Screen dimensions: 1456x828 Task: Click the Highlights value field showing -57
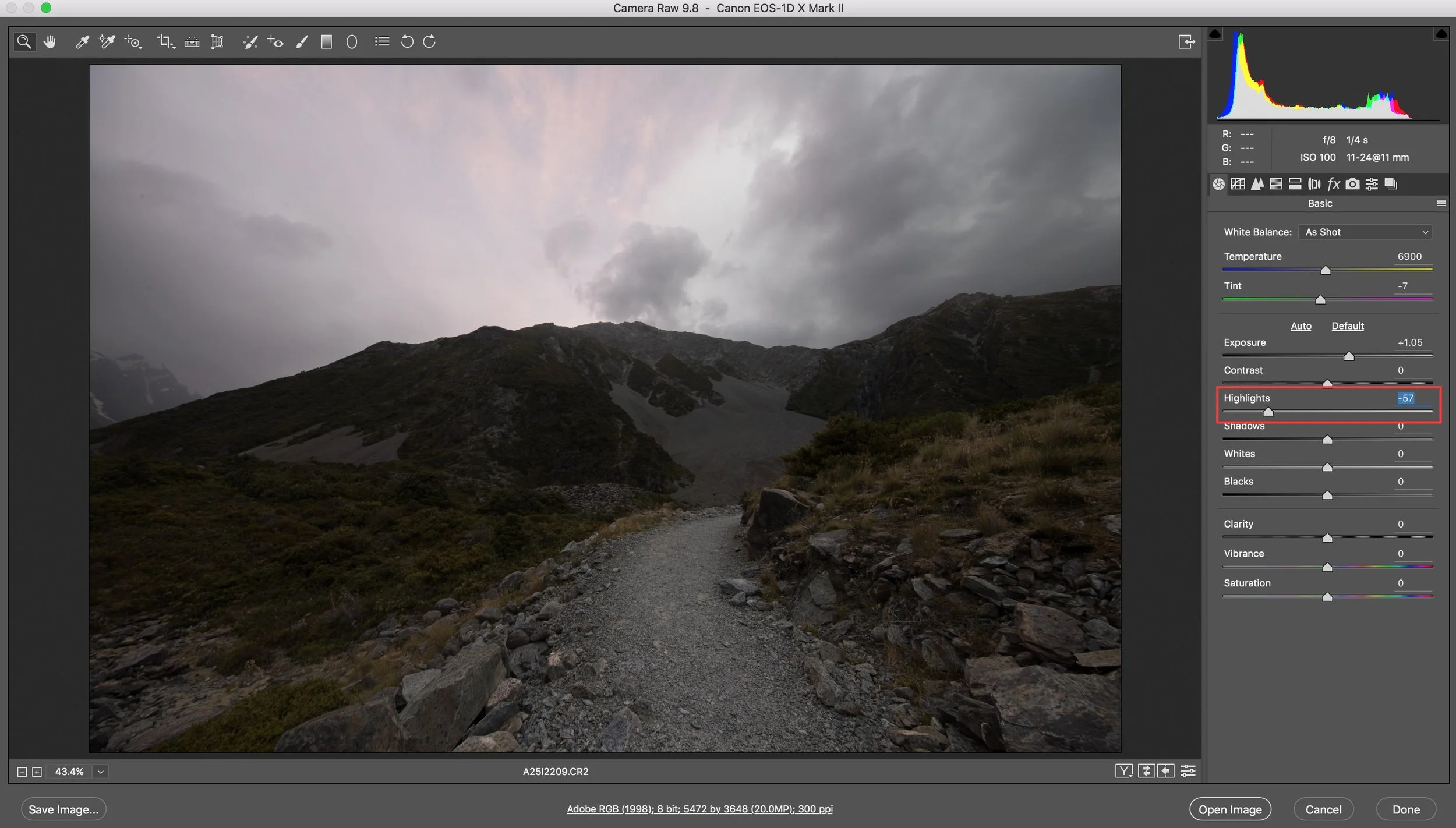(1413, 398)
